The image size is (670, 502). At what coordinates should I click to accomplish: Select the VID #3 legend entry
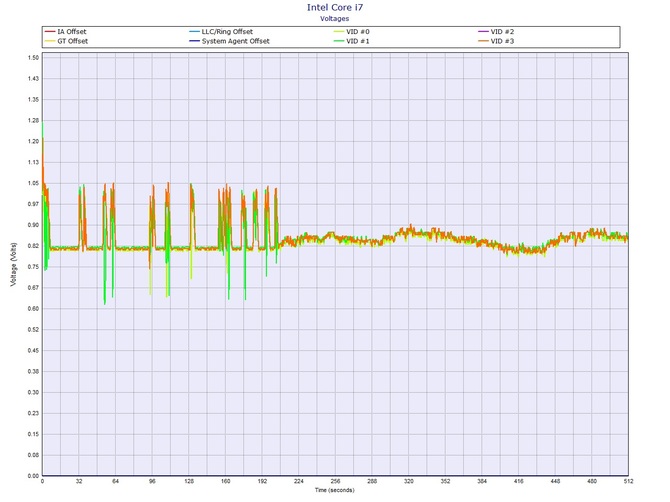pyautogui.click(x=496, y=41)
